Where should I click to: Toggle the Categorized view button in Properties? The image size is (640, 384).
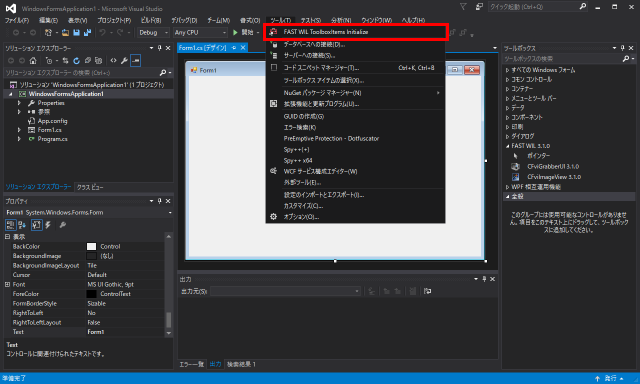coord(11,224)
